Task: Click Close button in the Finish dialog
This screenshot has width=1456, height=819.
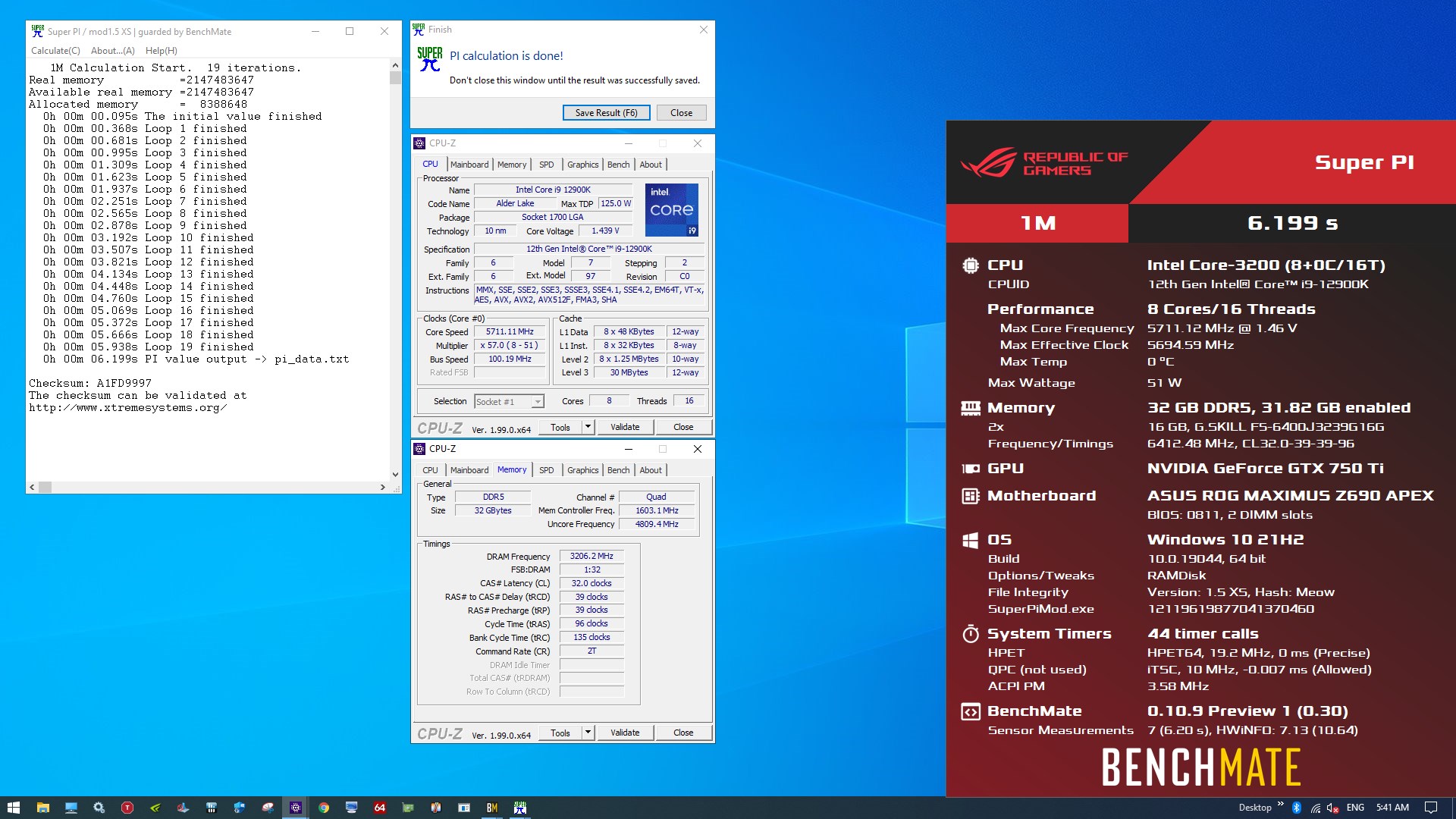Action: [681, 113]
